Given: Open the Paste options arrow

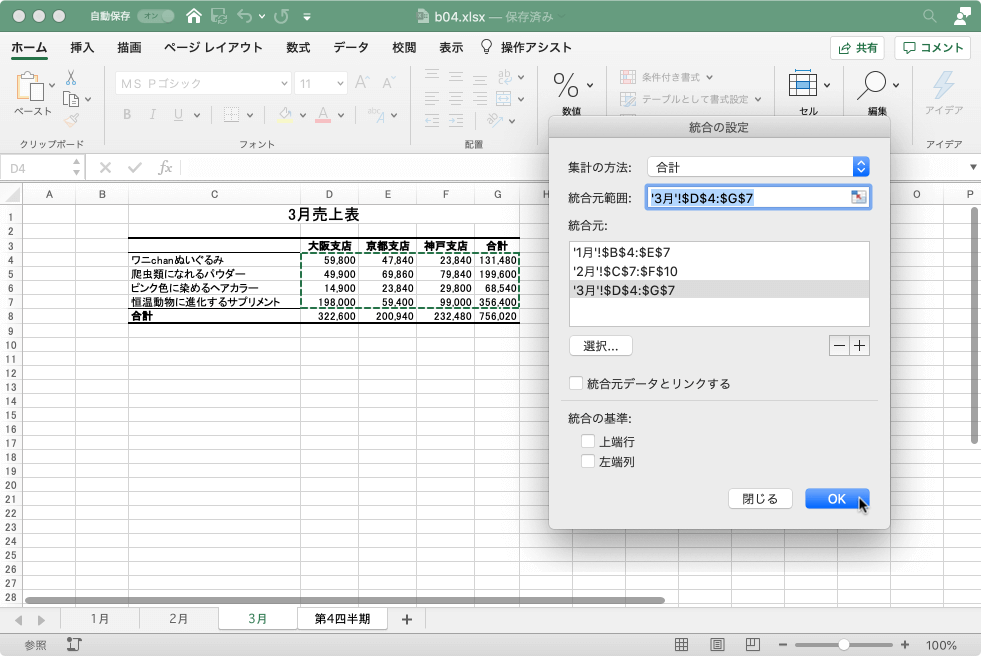Looking at the screenshot, I should tap(52, 85).
